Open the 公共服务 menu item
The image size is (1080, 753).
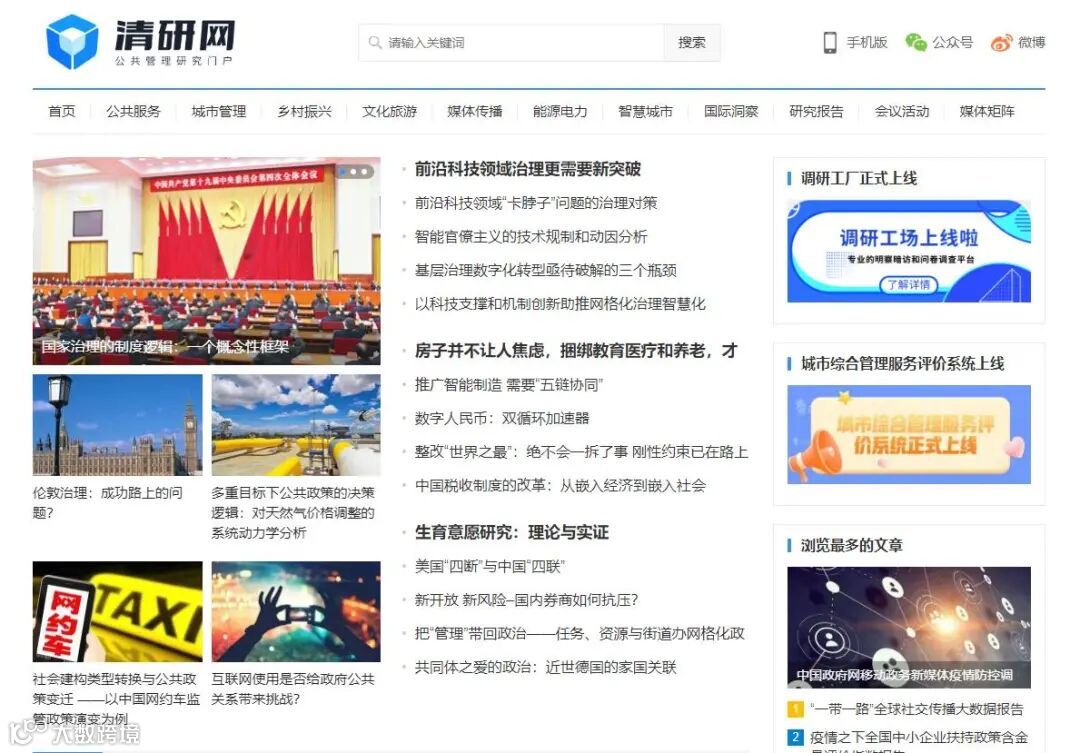point(134,111)
